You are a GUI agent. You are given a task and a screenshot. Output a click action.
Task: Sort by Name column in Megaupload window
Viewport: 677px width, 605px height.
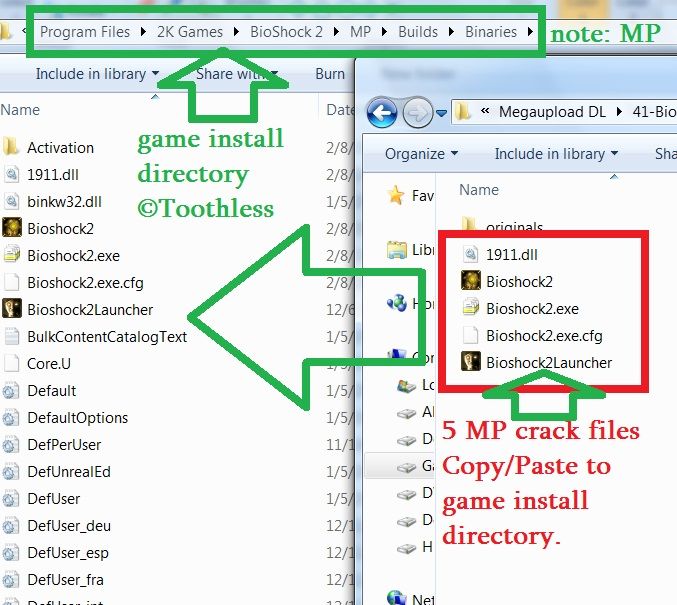(x=479, y=190)
